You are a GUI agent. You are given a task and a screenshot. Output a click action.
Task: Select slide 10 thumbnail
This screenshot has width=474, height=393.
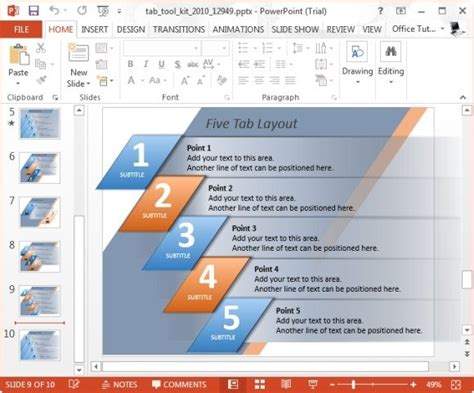(x=40, y=345)
